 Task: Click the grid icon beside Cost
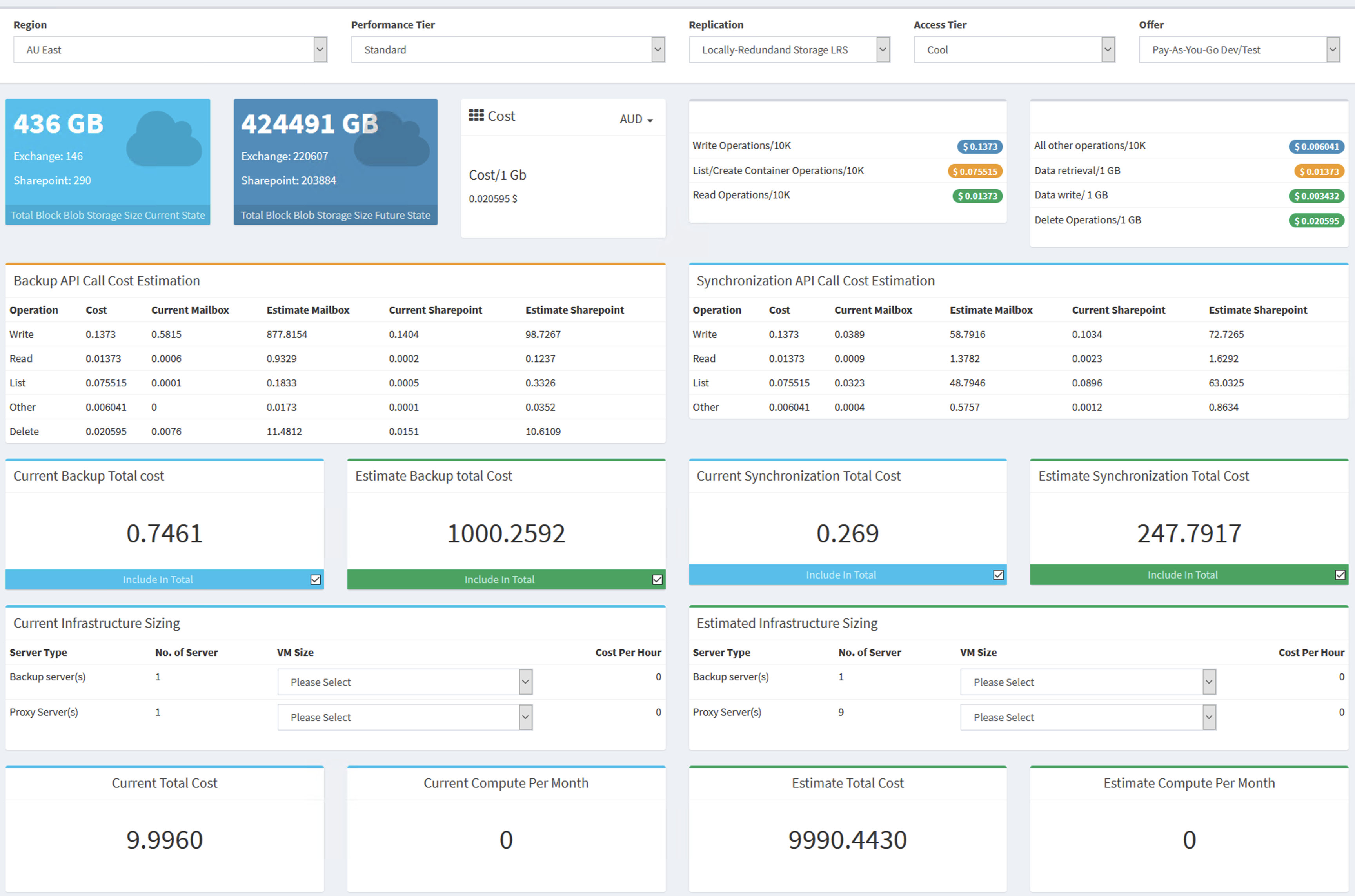coord(476,115)
